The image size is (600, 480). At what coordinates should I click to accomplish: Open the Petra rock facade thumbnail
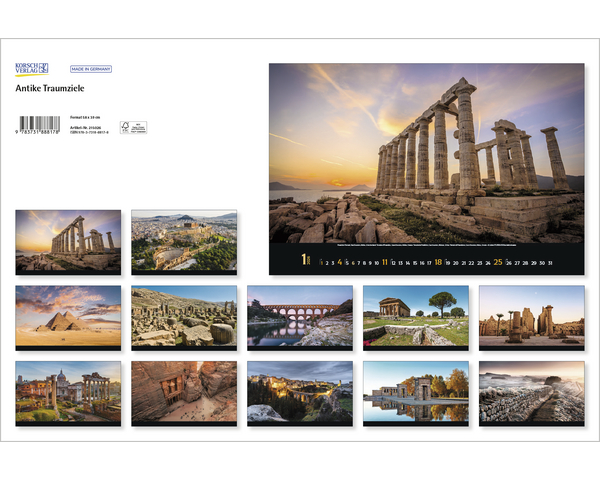[x=184, y=391]
